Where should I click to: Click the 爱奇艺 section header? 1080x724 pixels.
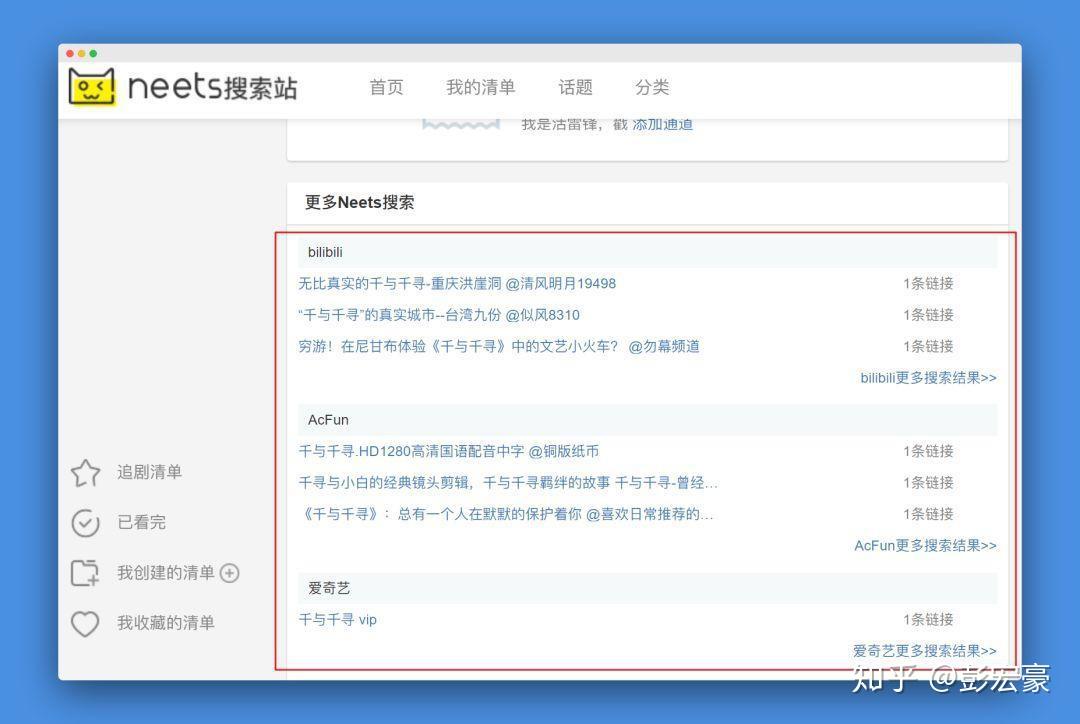click(x=647, y=588)
